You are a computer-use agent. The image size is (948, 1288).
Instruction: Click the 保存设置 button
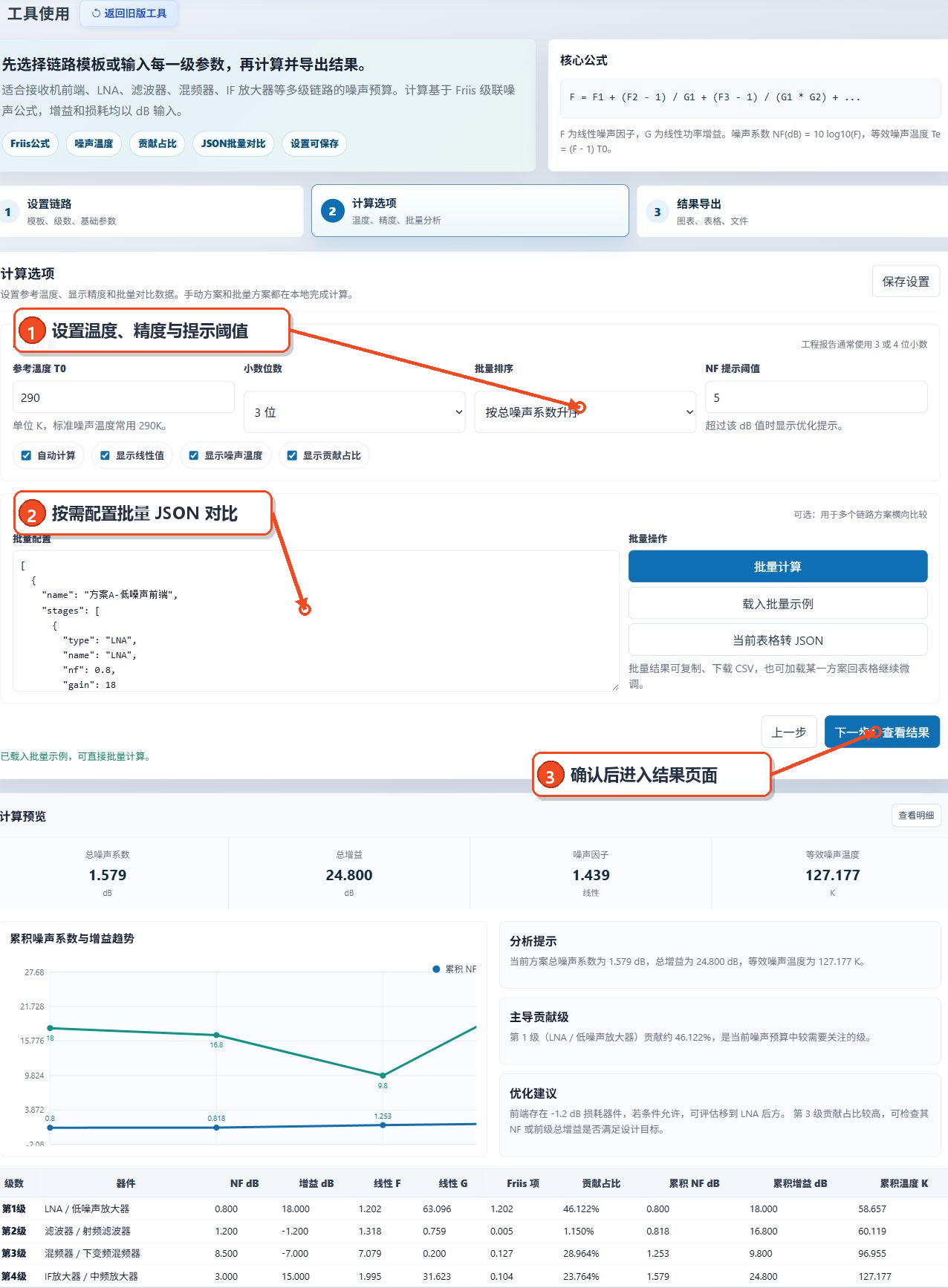(x=906, y=282)
